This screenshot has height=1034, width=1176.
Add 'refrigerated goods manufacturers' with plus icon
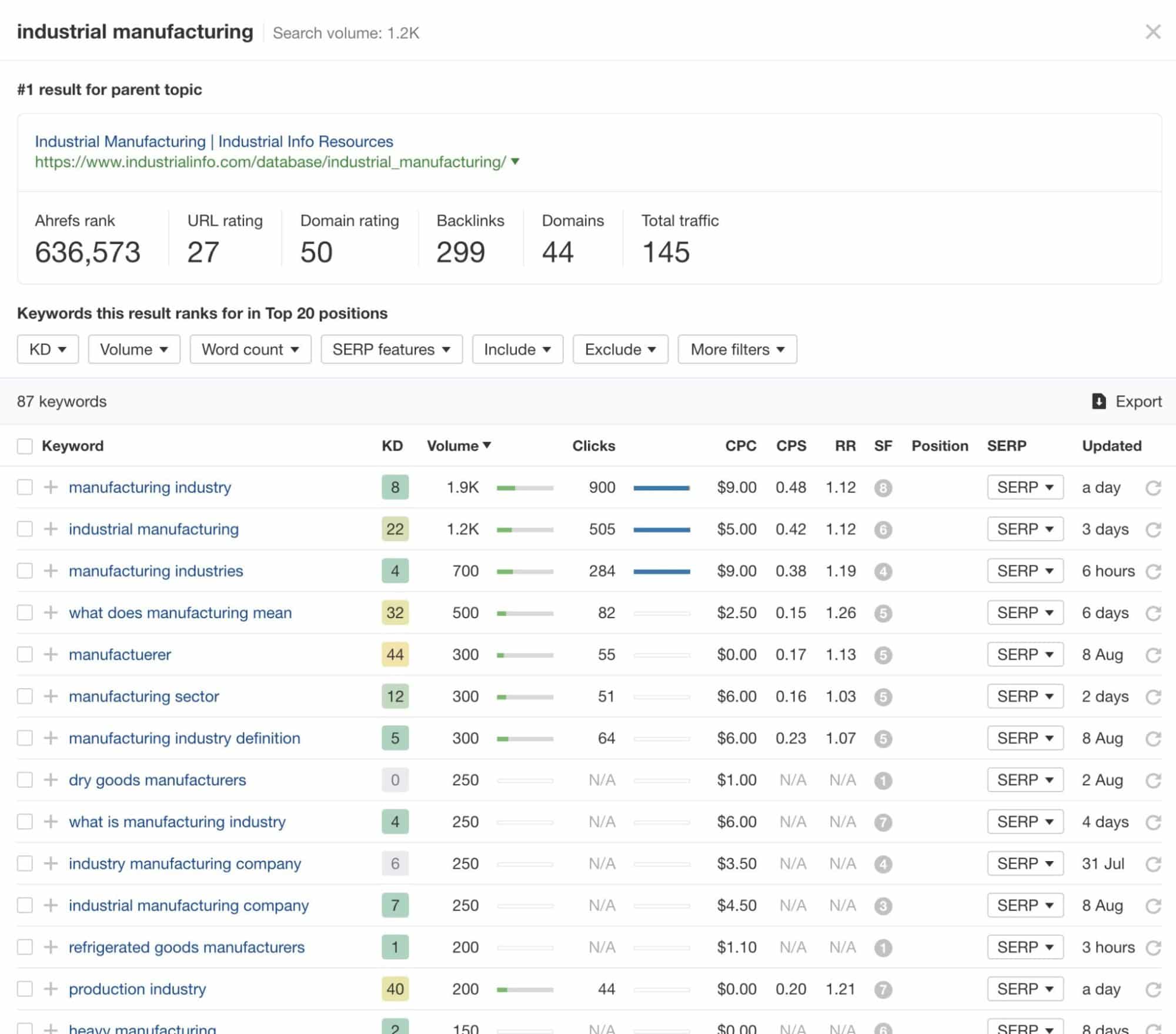tap(51, 947)
